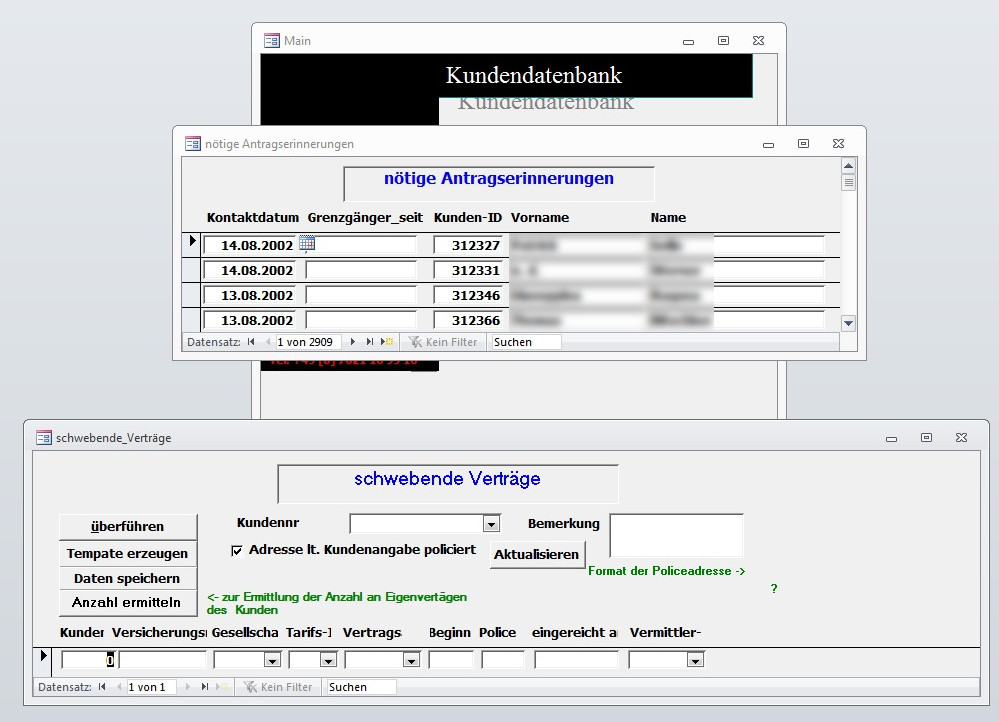Expand the Vertrags combo box
The height and width of the screenshot is (722, 999).
(x=411, y=660)
